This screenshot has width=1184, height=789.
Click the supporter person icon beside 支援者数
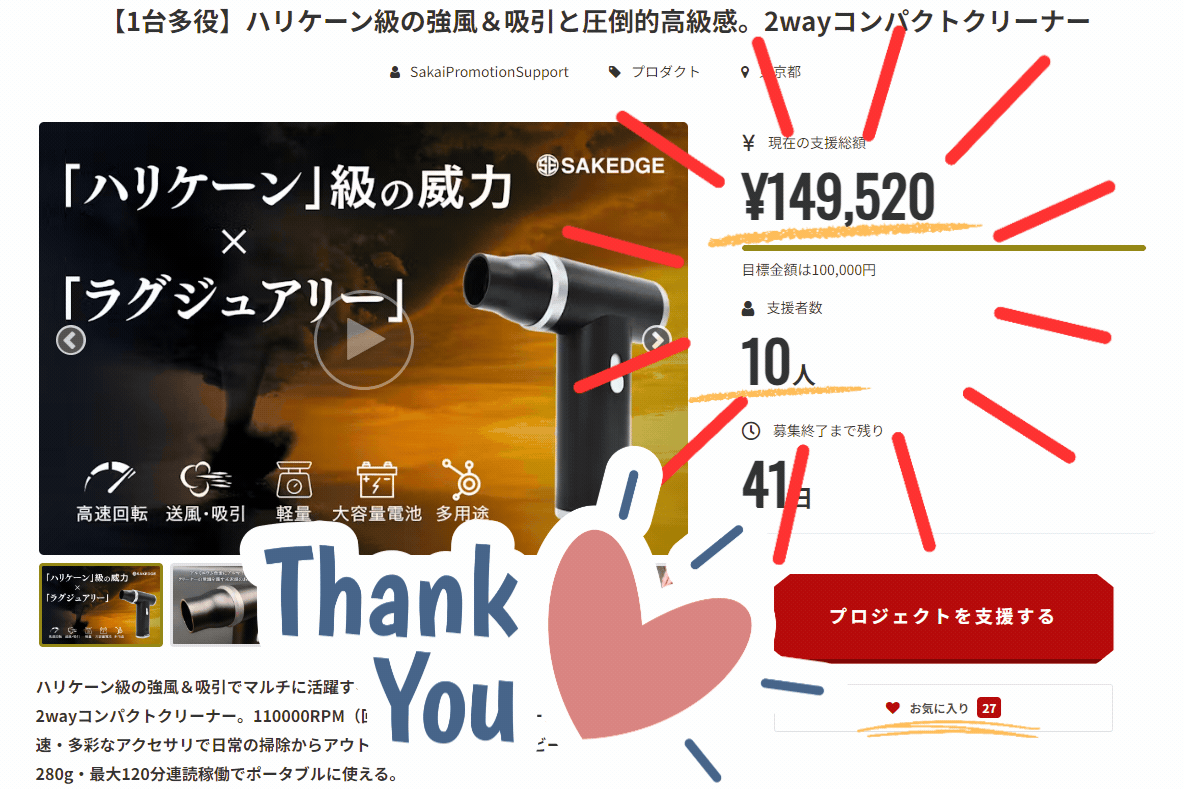pyautogui.click(x=748, y=308)
